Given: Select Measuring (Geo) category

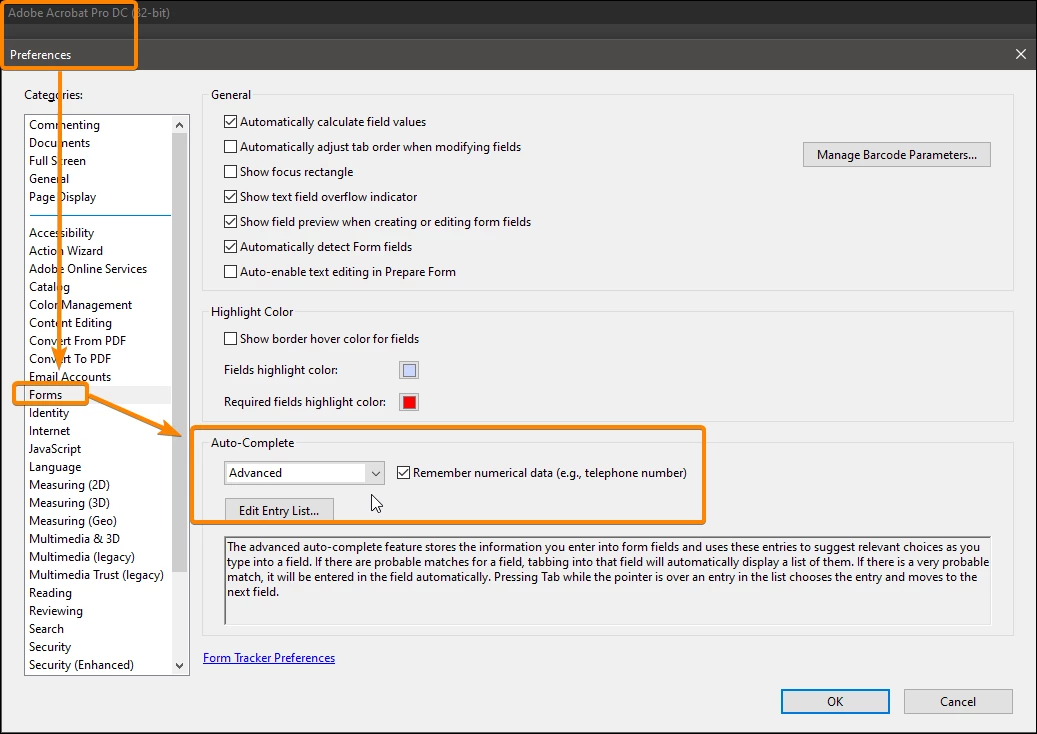Looking at the screenshot, I should 73,520.
